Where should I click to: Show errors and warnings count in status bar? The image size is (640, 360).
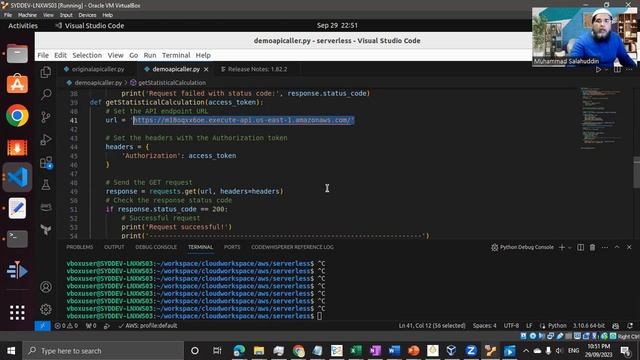66,326
